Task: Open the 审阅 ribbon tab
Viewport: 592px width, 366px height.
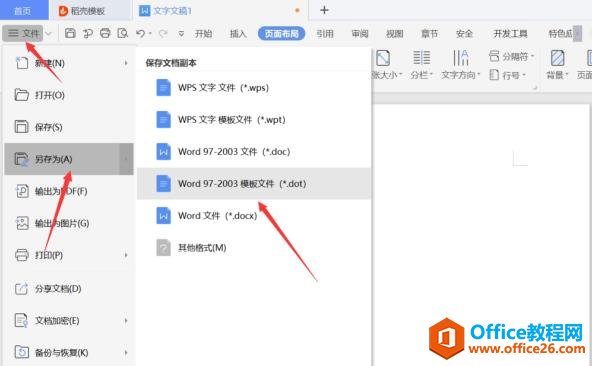Action: pos(360,34)
